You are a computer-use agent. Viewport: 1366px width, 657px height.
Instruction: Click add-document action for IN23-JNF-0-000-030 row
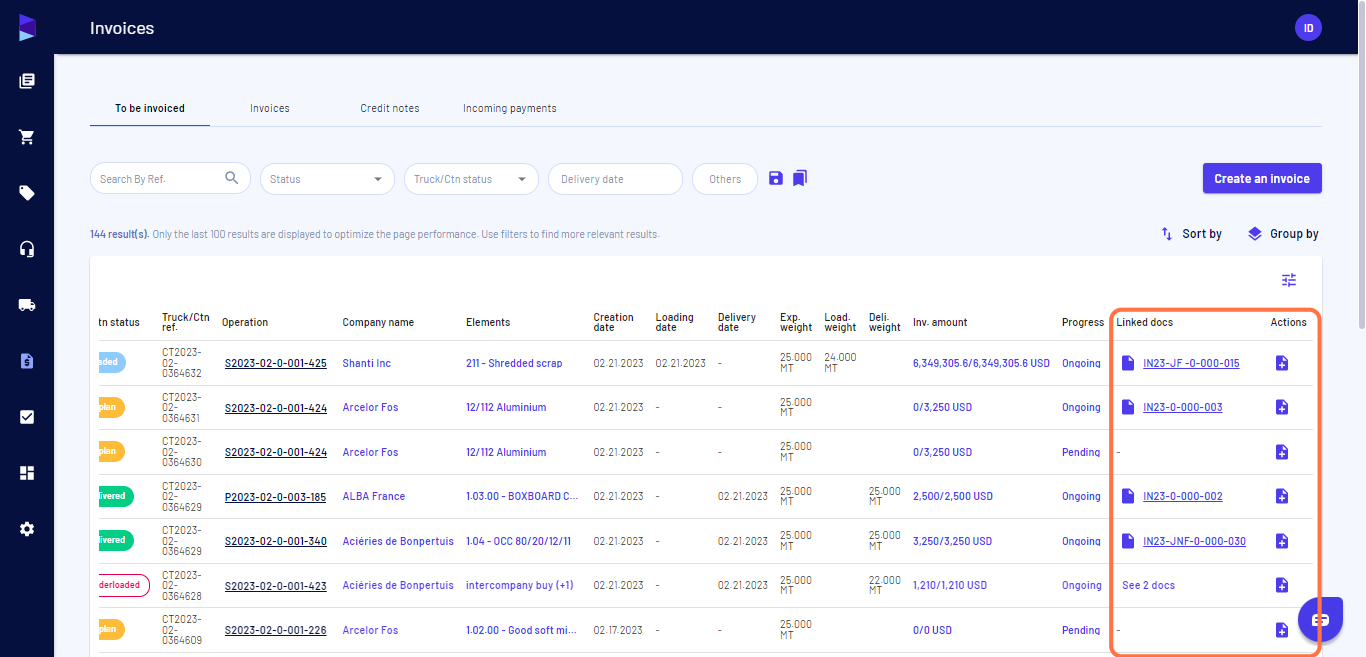1282,541
